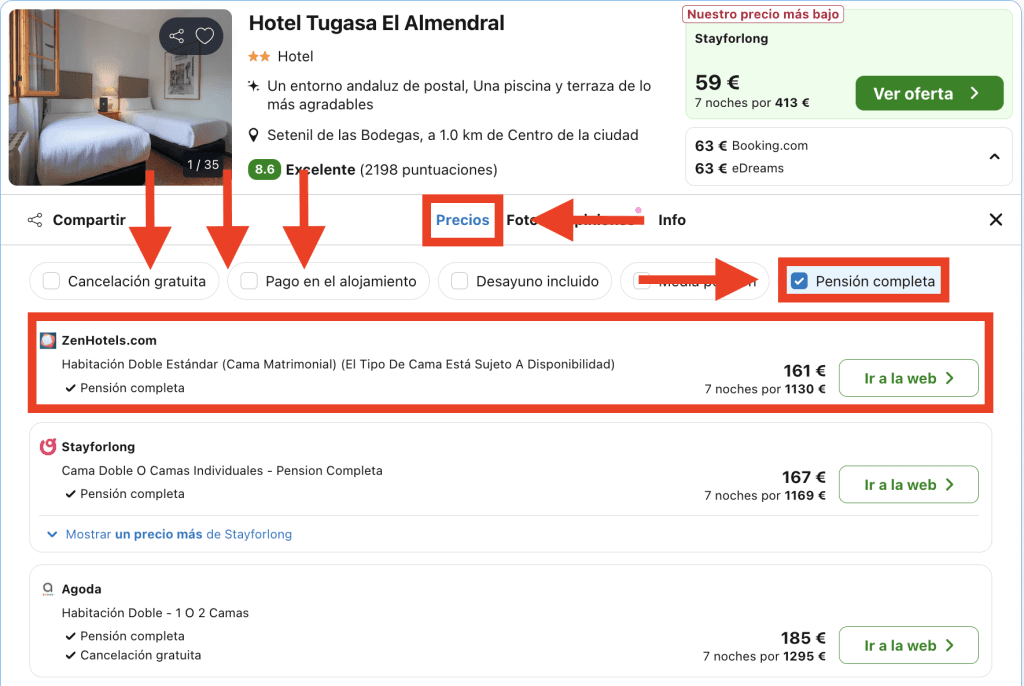Click the share icon on hotel photo

tap(177, 37)
